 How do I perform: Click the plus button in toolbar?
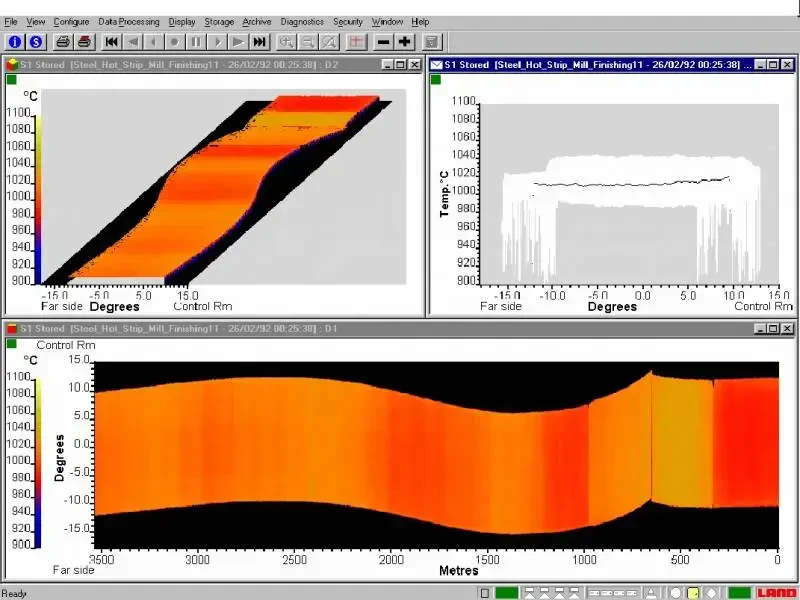click(404, 42)
